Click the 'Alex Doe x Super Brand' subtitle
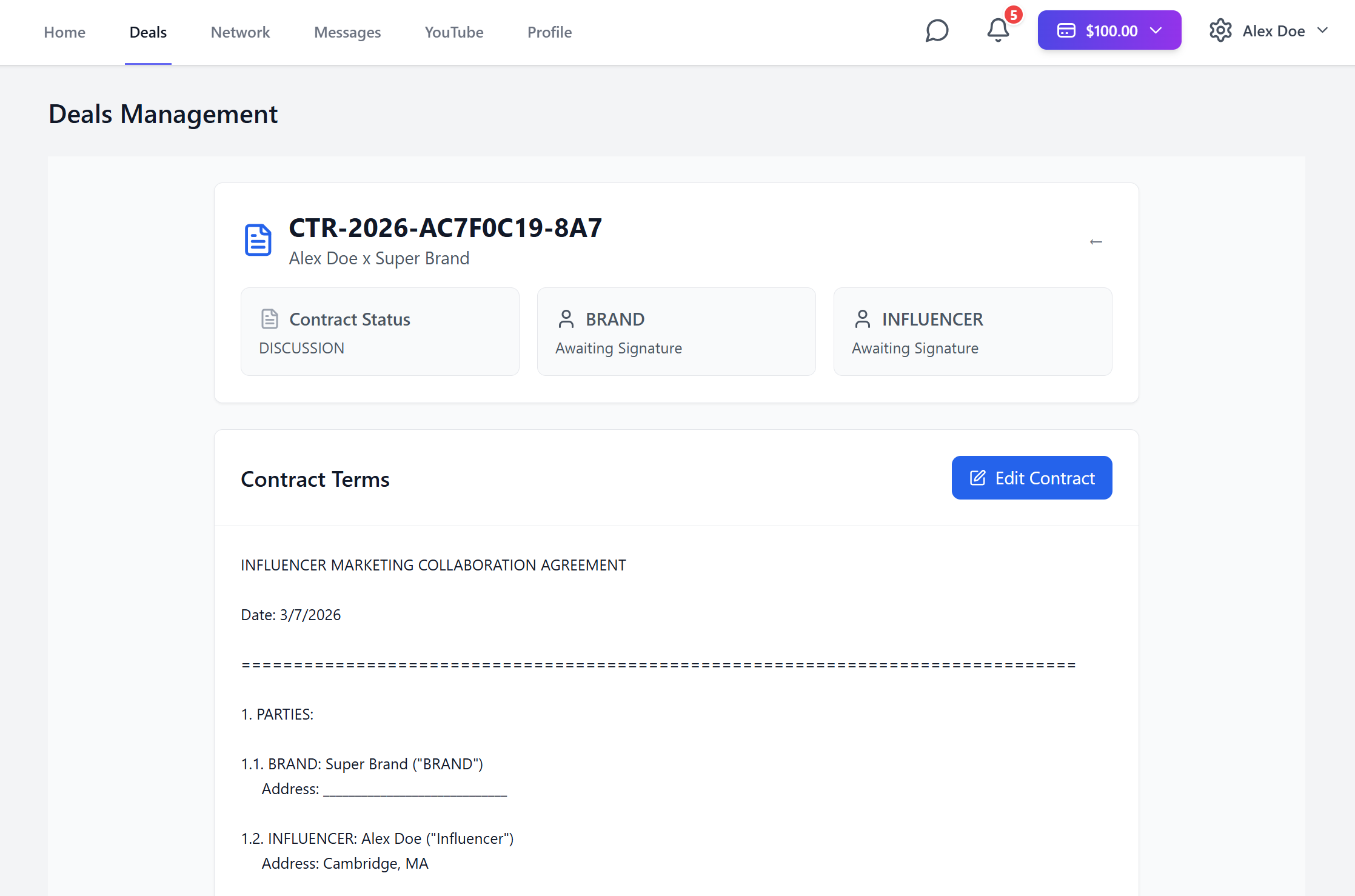This screenshot has height=896, width=1355. coord(380,258)
